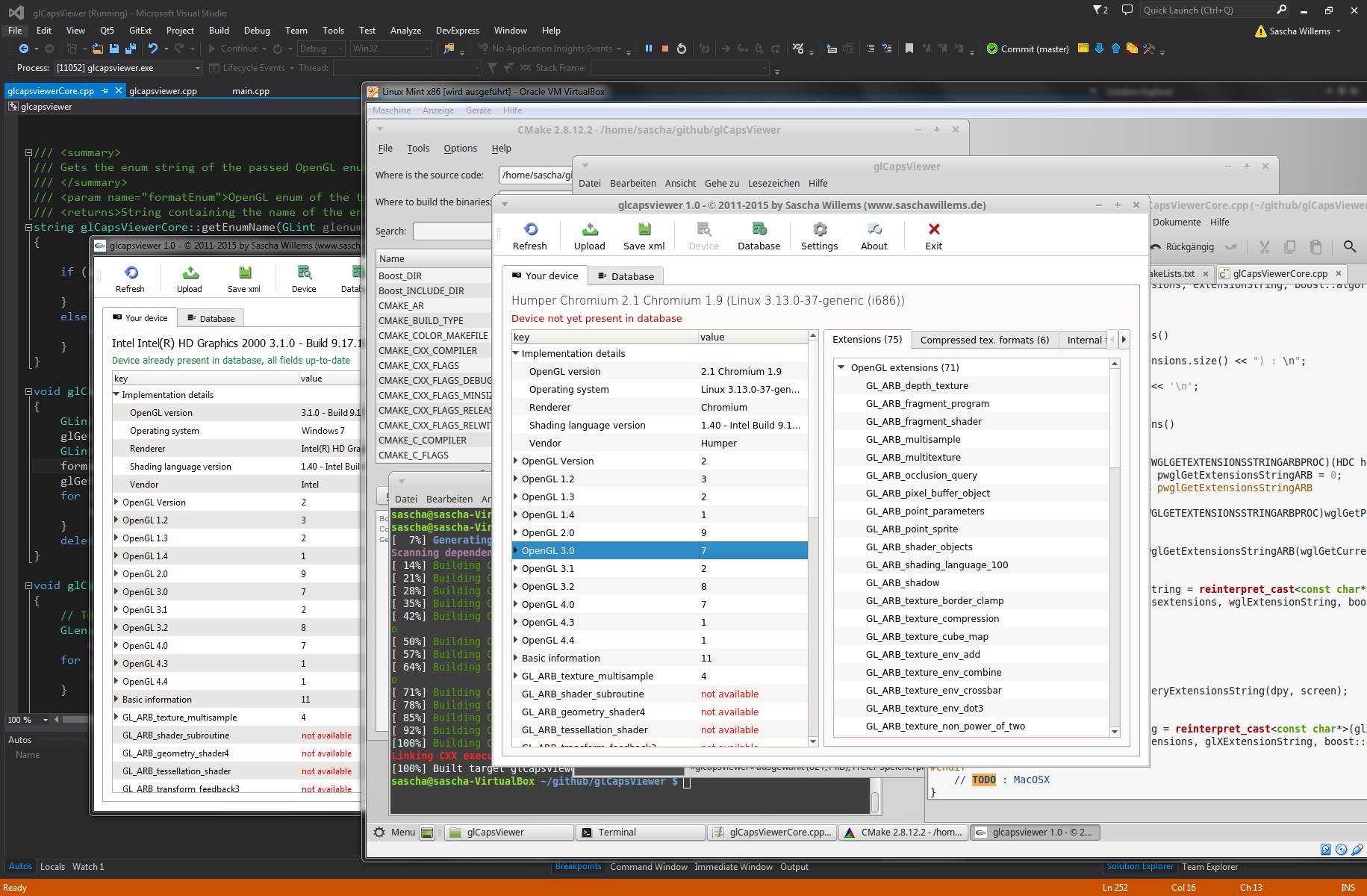1367x896 pixels.
Task: Open the Process glcapsviewer.exe dropdown
Action: click(x=128, y=68)
